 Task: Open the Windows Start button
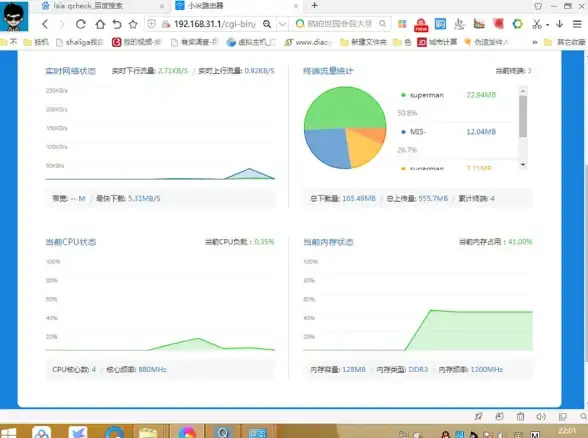(8, 433)
